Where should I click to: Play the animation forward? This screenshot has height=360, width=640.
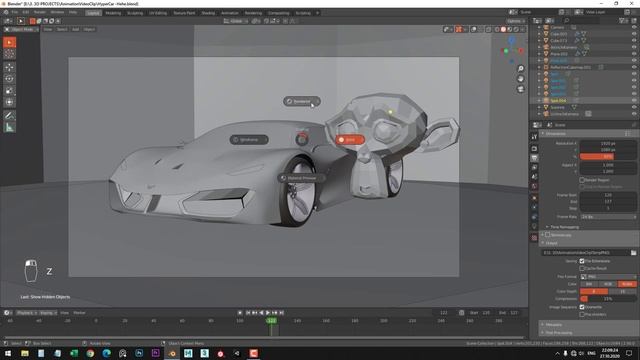pyautogui.click(x=268, y=313)
